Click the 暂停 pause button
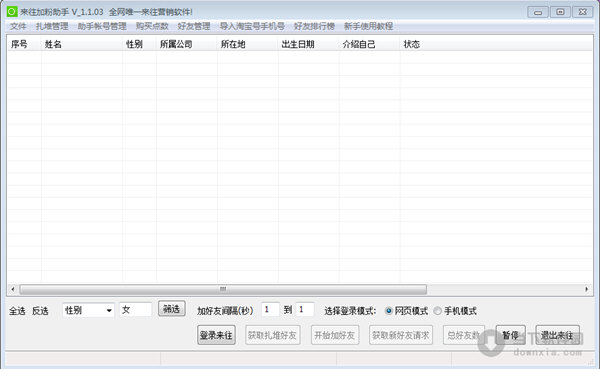 click(x=510, y=335)
